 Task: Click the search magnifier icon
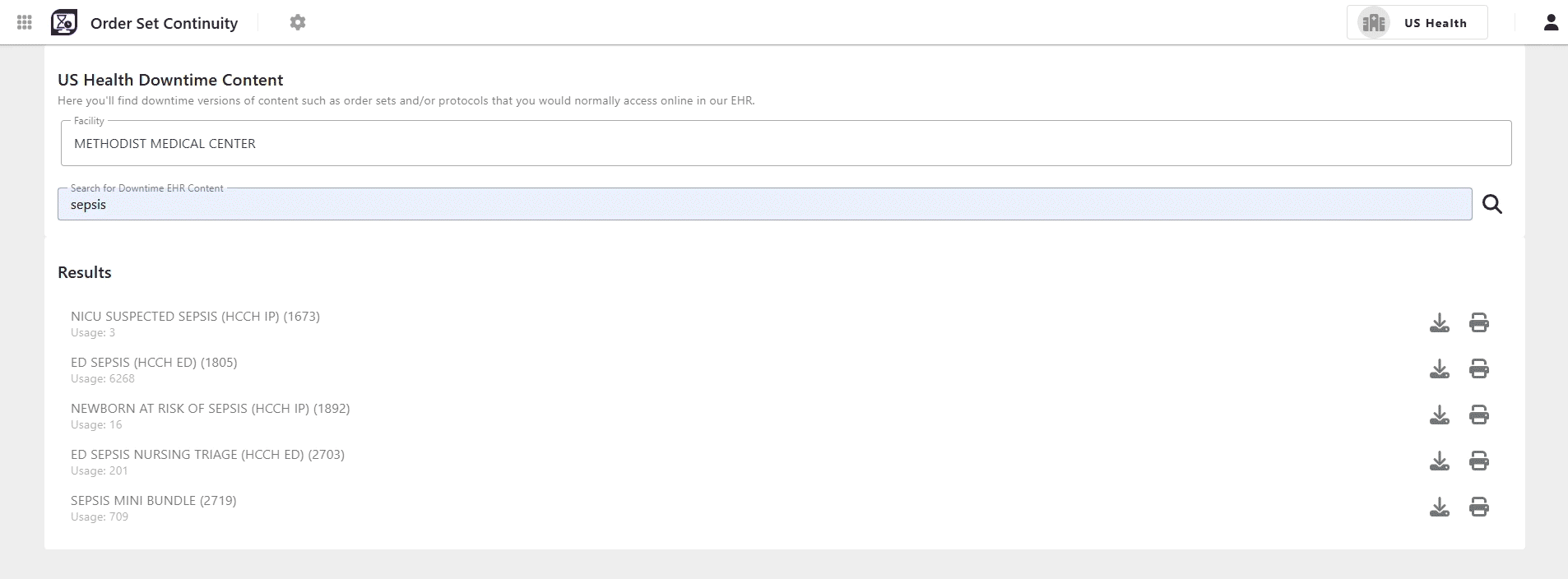[1492, 205]
